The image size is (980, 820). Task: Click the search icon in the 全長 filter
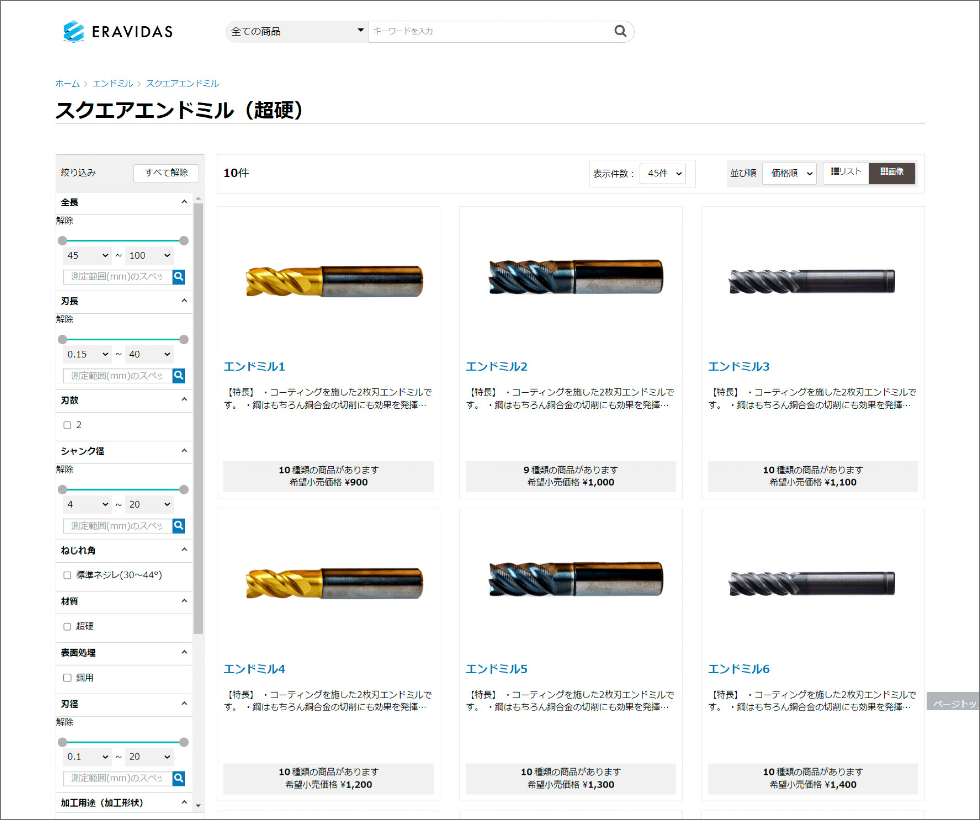(x=179, y=276)
